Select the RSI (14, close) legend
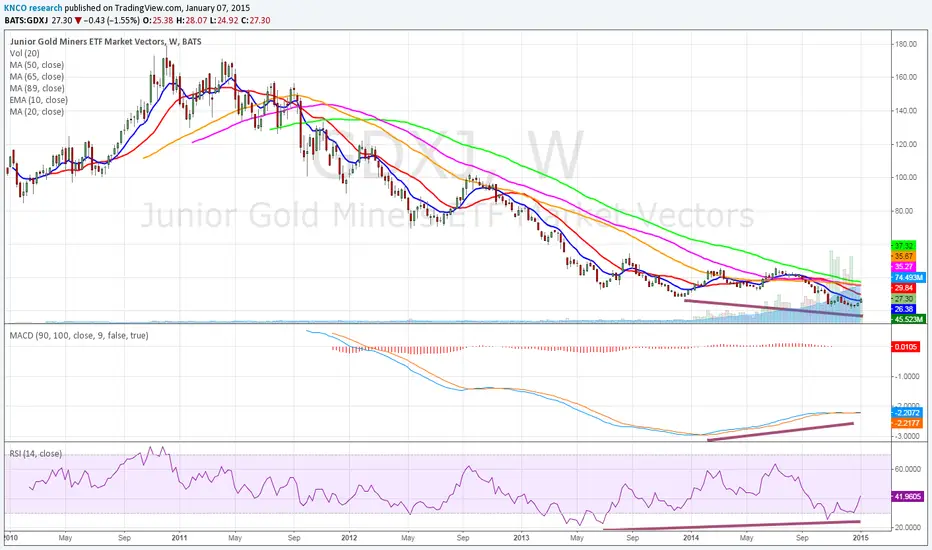 (x=36, y=454)
